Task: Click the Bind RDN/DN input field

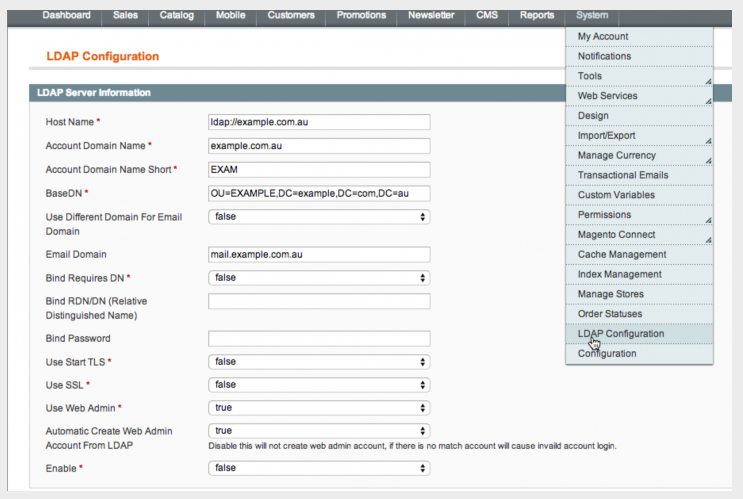Action: pos(319,301)
